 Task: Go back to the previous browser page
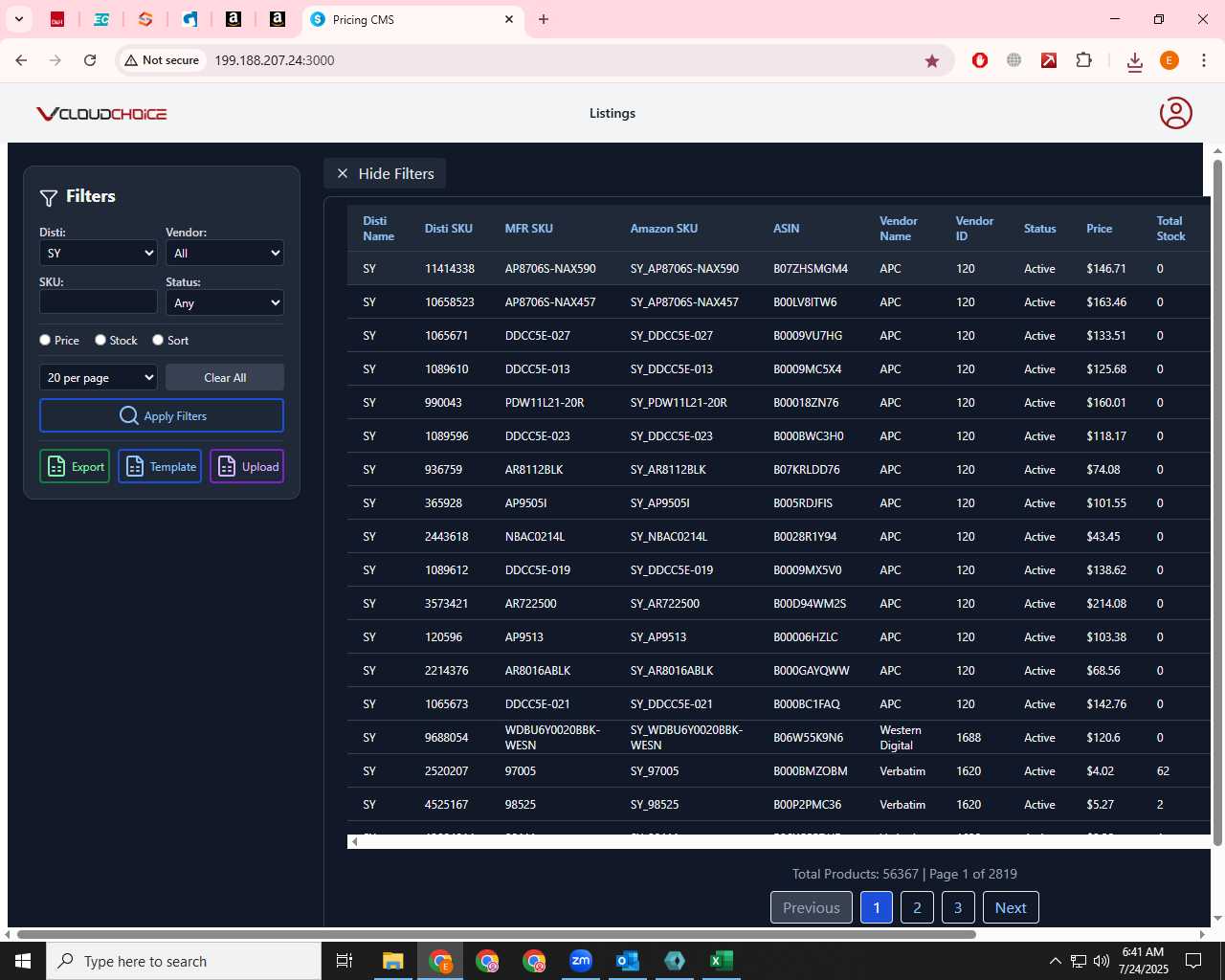(x=21, y=60)
